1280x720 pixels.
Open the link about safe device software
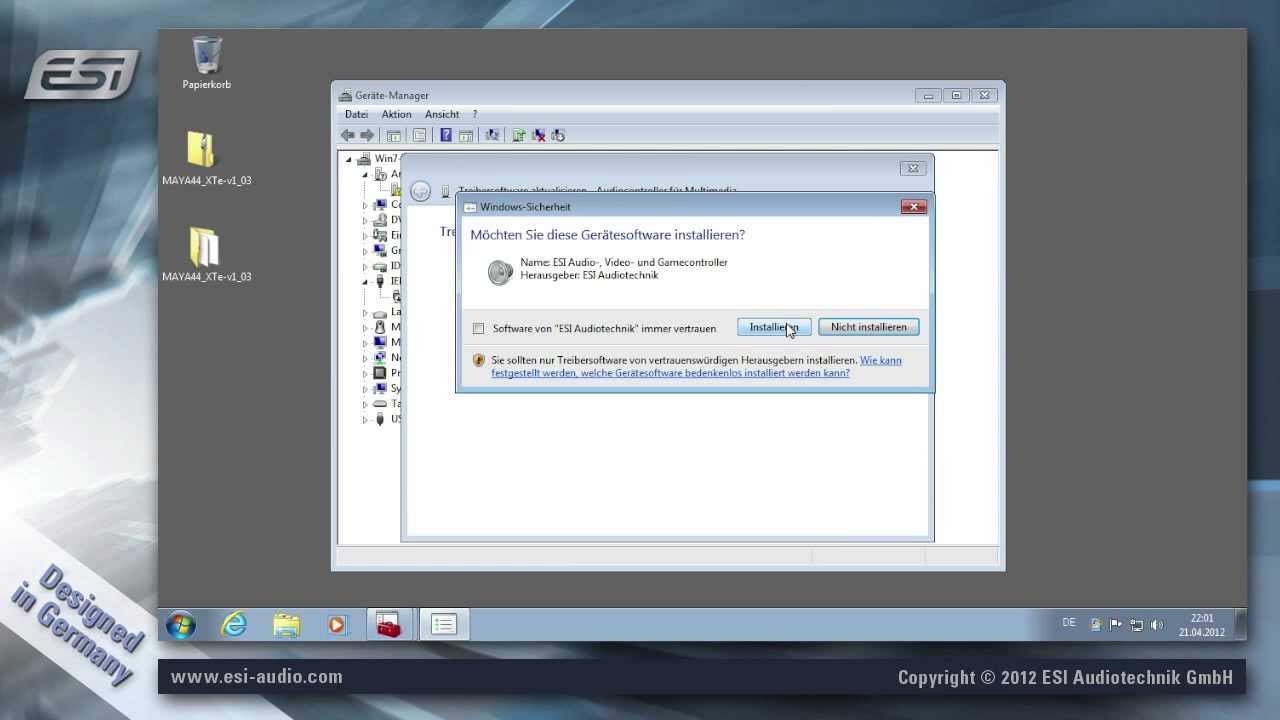696,366
